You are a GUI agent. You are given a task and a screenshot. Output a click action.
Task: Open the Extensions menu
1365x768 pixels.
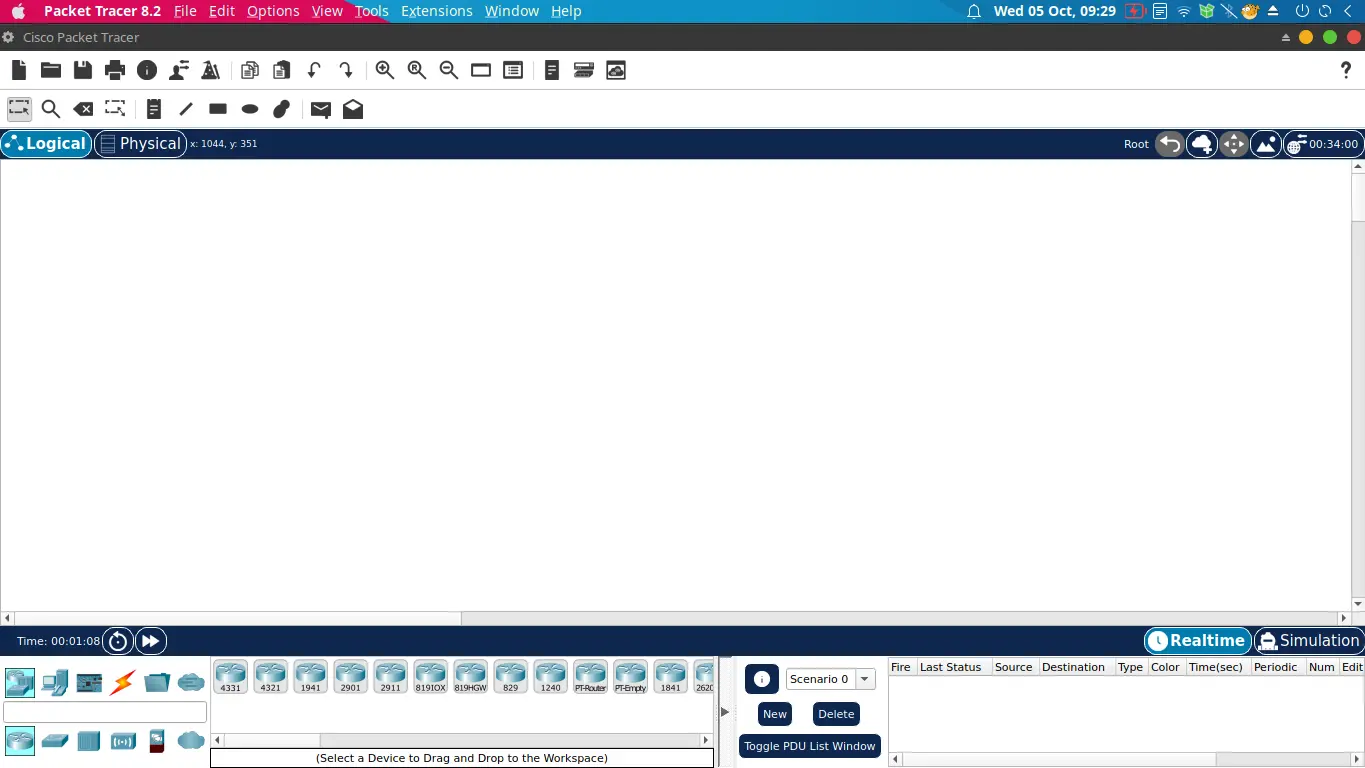[x=437, y=11]
